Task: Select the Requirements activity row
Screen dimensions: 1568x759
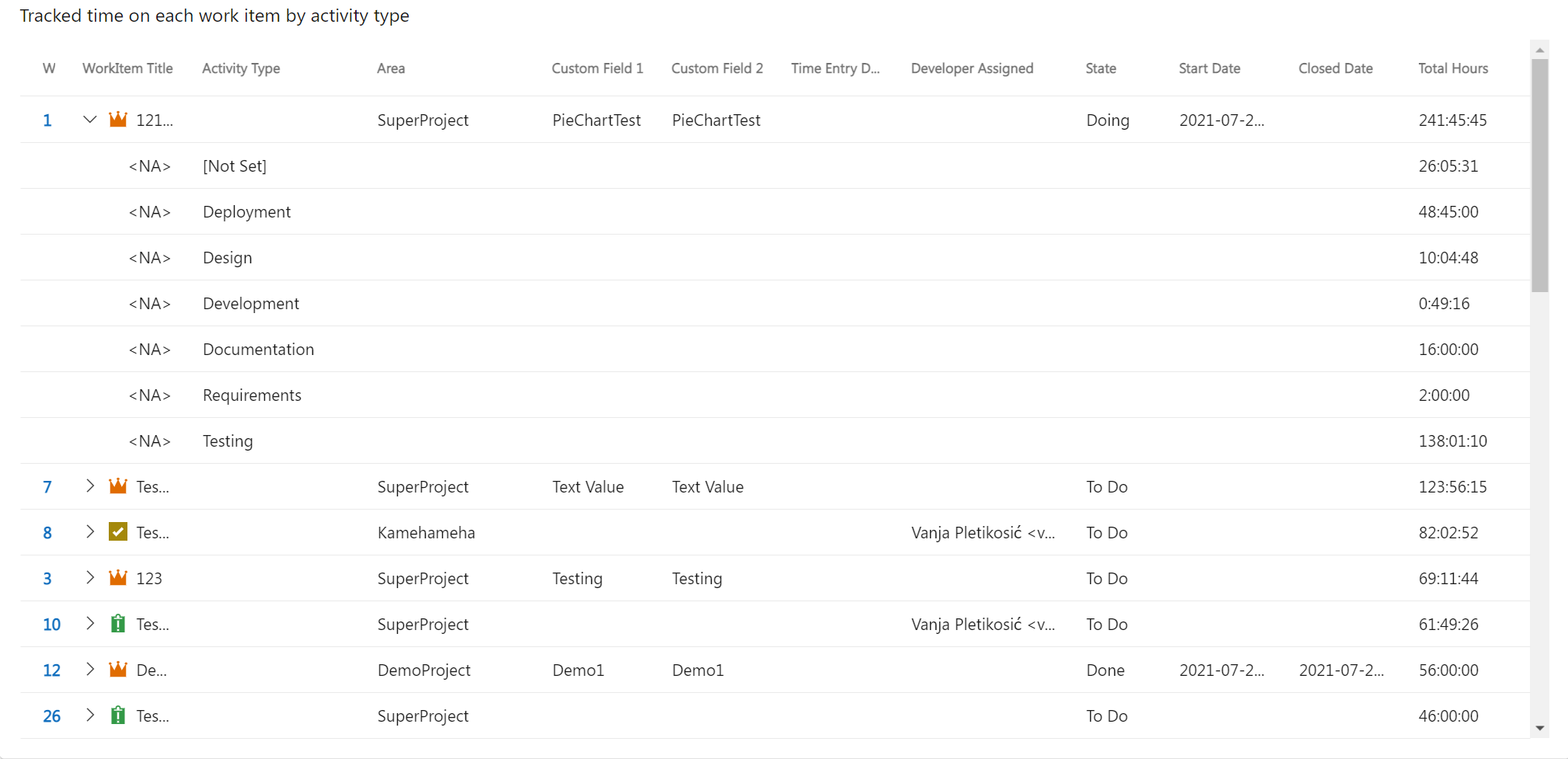Action: (x=775, y=395)
